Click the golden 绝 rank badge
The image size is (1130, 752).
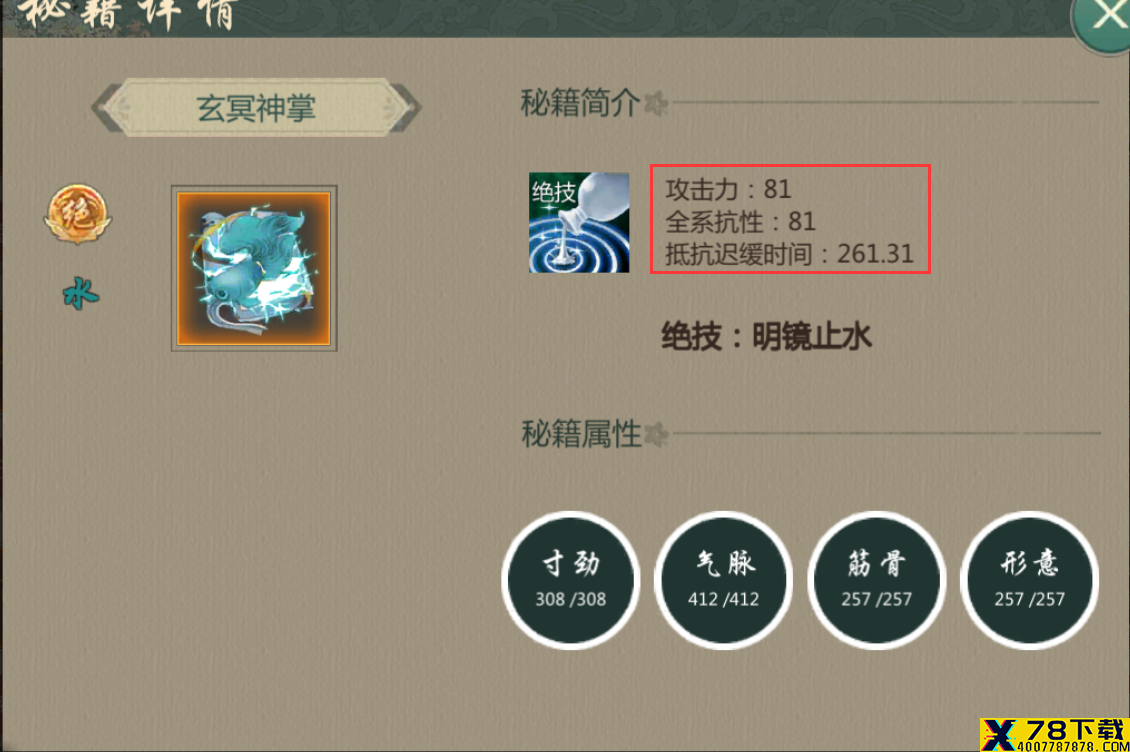click(78, 213)
